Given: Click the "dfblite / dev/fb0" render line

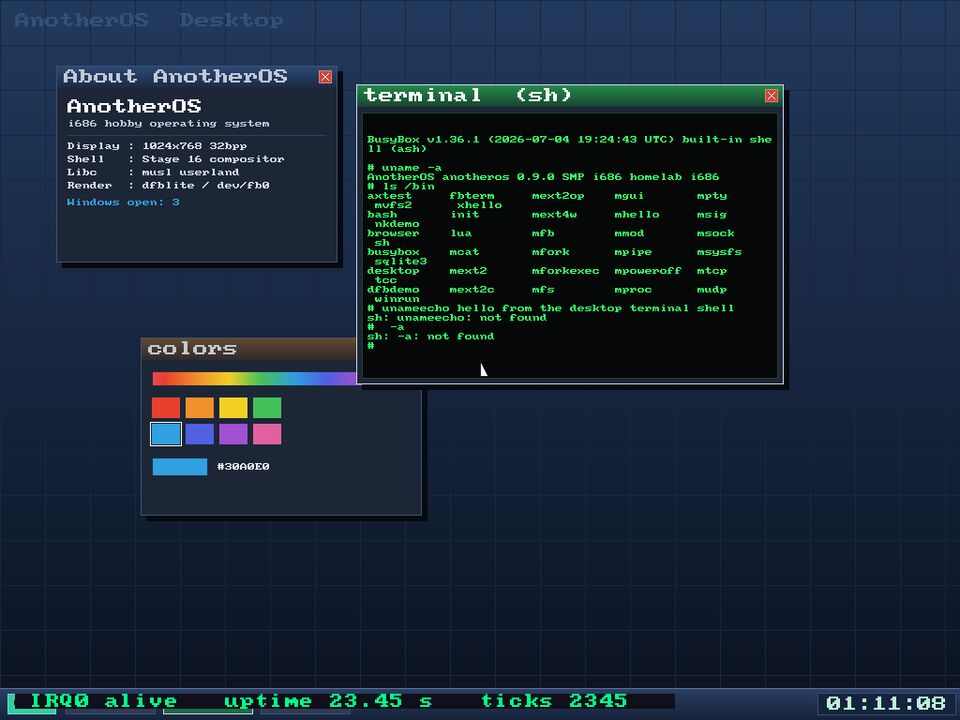Looking at the screenshot, I should tap(168, 186).
